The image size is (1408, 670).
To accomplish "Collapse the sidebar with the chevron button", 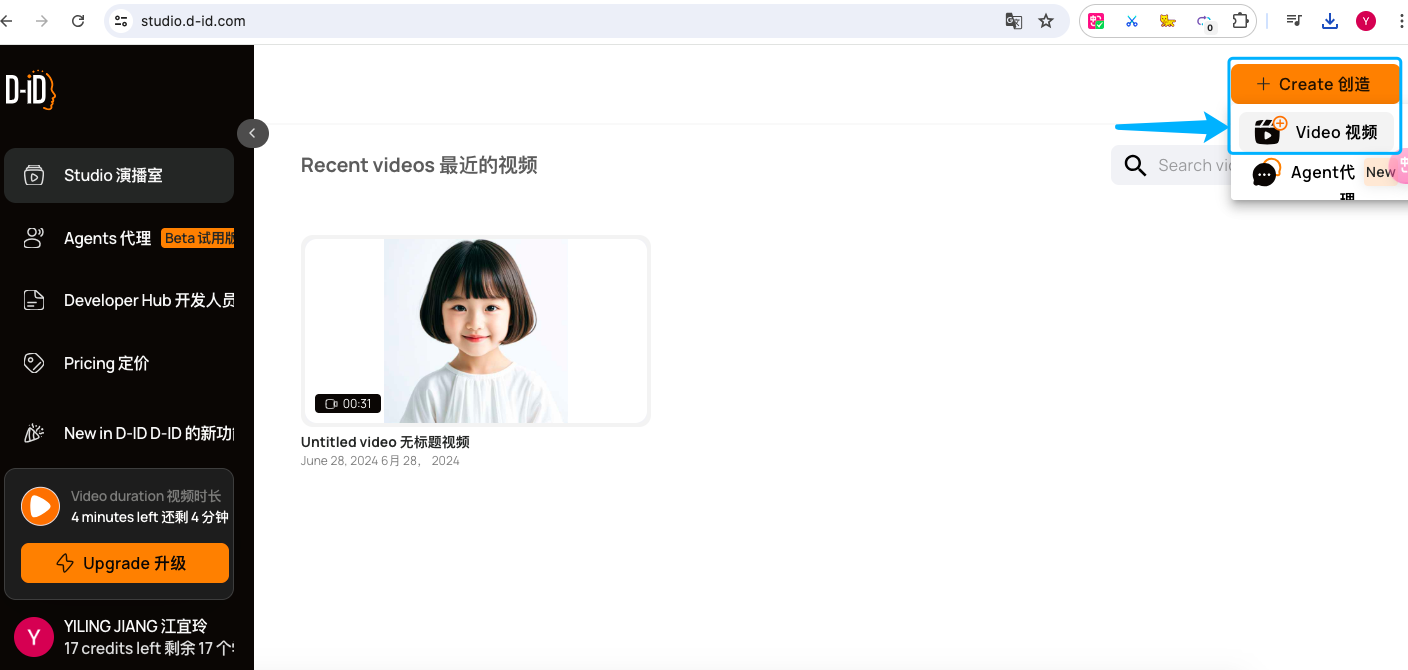I will click(253, 133).
